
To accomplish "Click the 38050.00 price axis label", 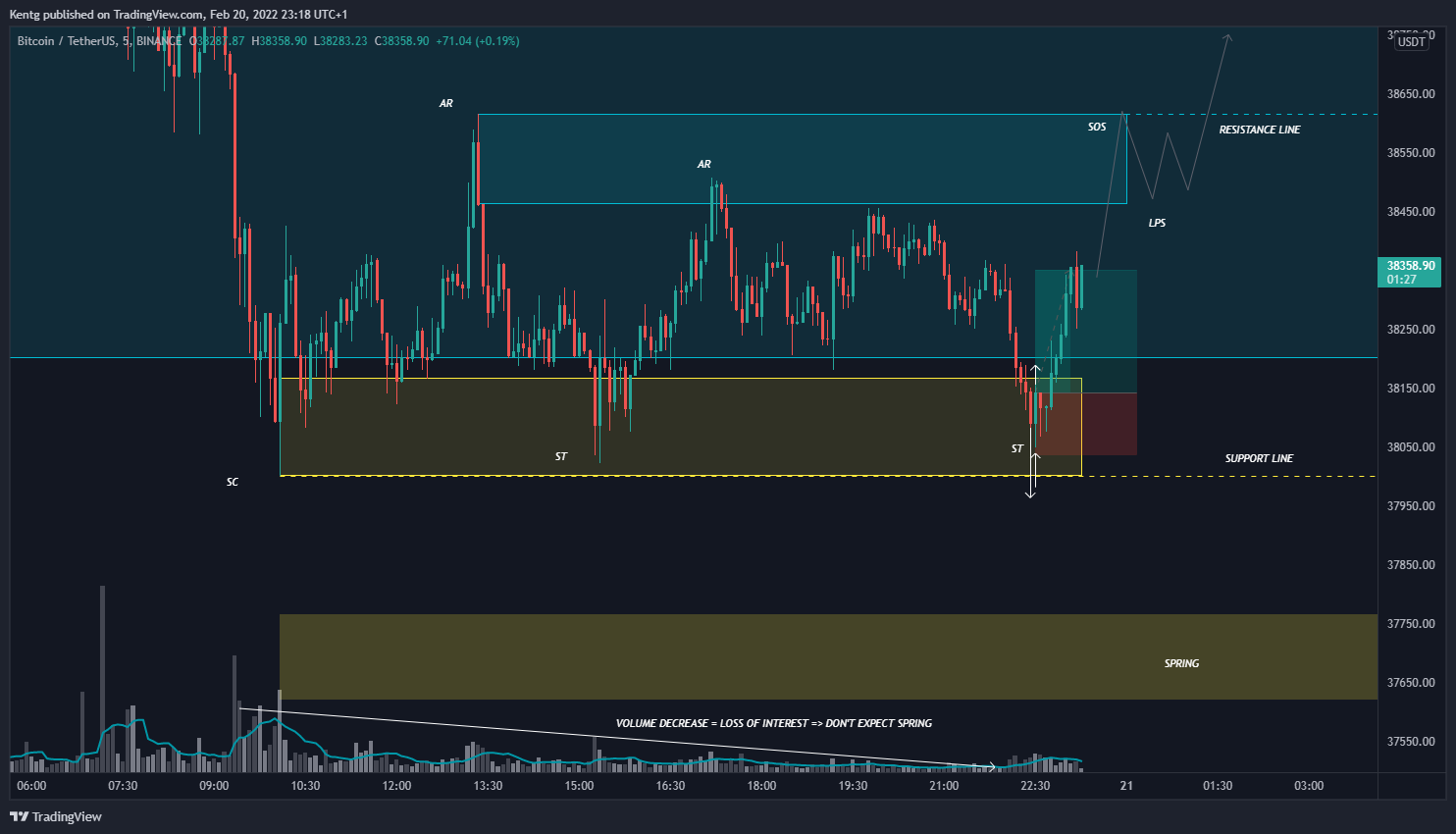I will 1411,447.
